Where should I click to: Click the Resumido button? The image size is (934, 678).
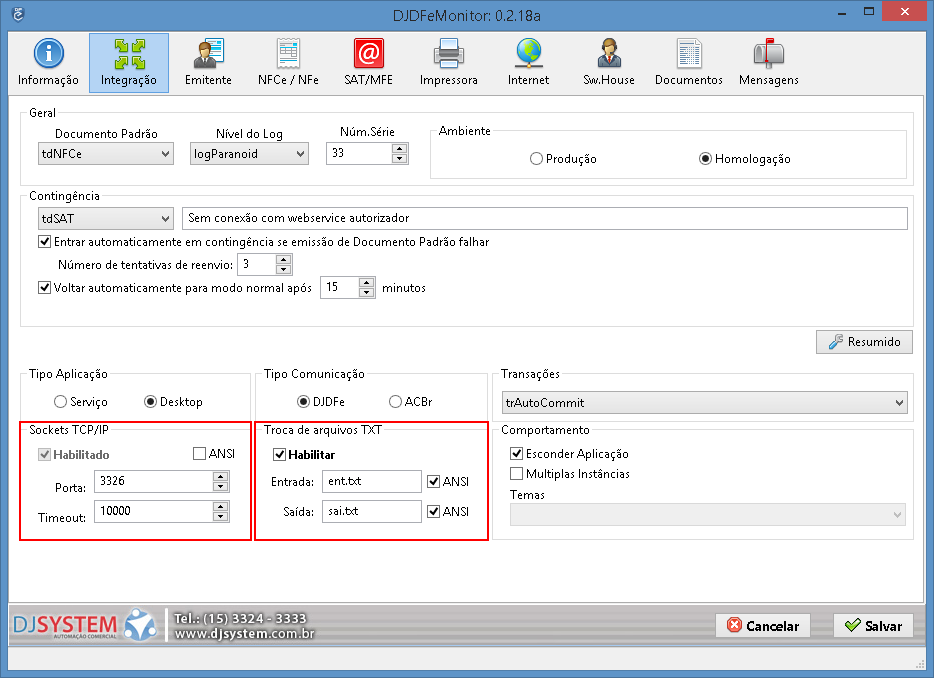[x=864, y=342]
